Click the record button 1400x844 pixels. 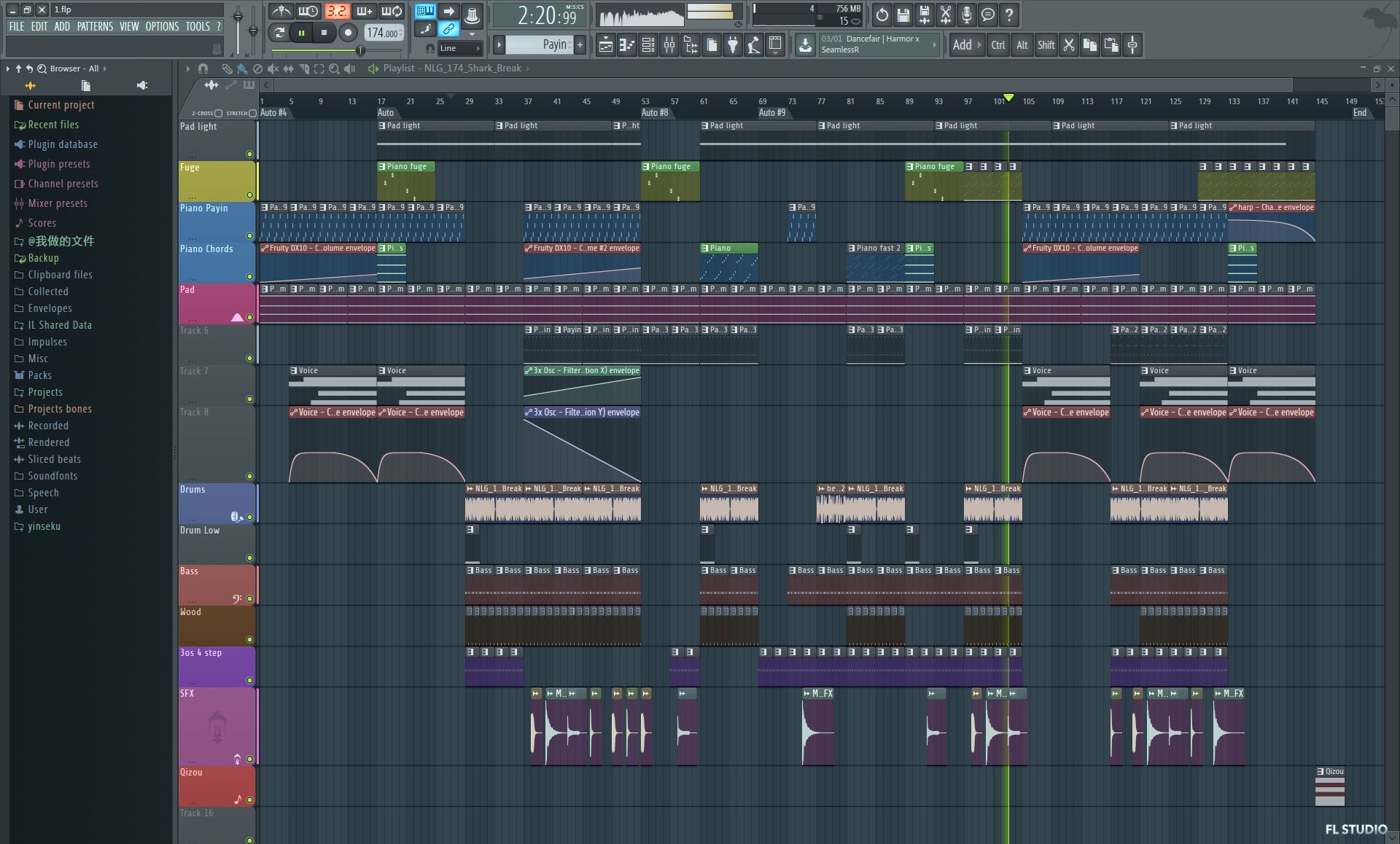(348, 32)
